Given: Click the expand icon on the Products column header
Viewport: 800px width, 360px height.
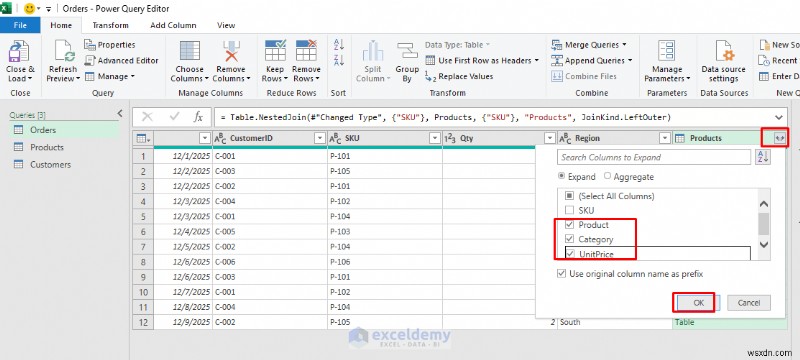Looking at the screenshot, I should [x=779, y=138].
